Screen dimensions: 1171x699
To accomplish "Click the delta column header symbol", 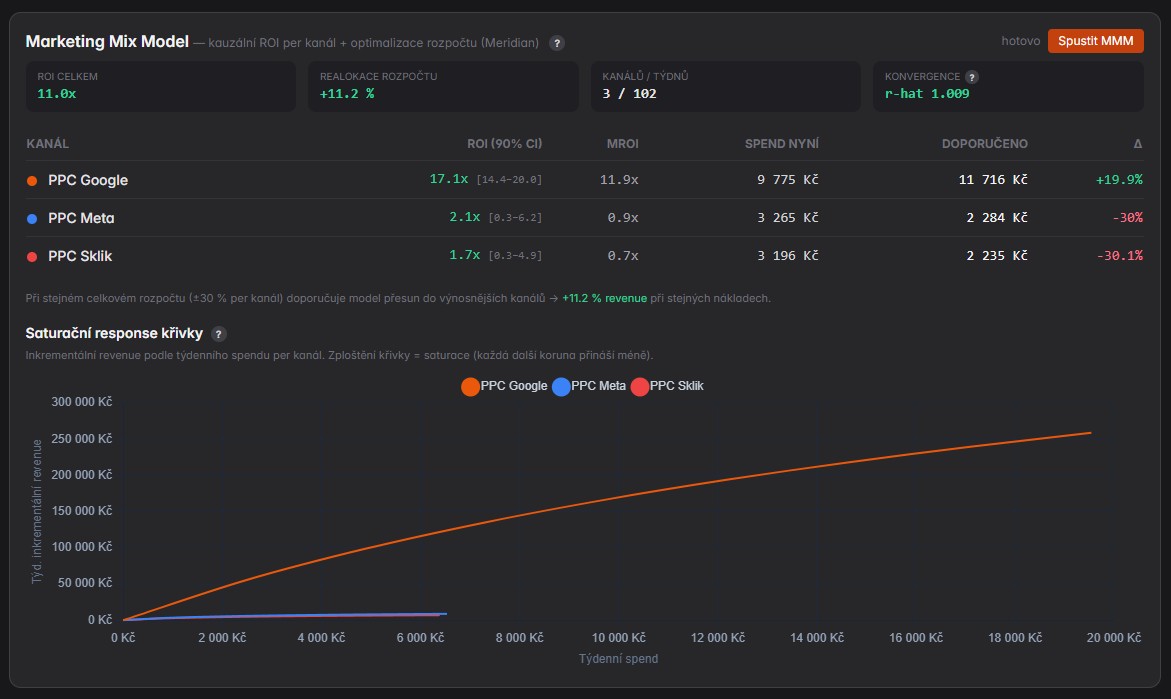I will pos(1137,143).
